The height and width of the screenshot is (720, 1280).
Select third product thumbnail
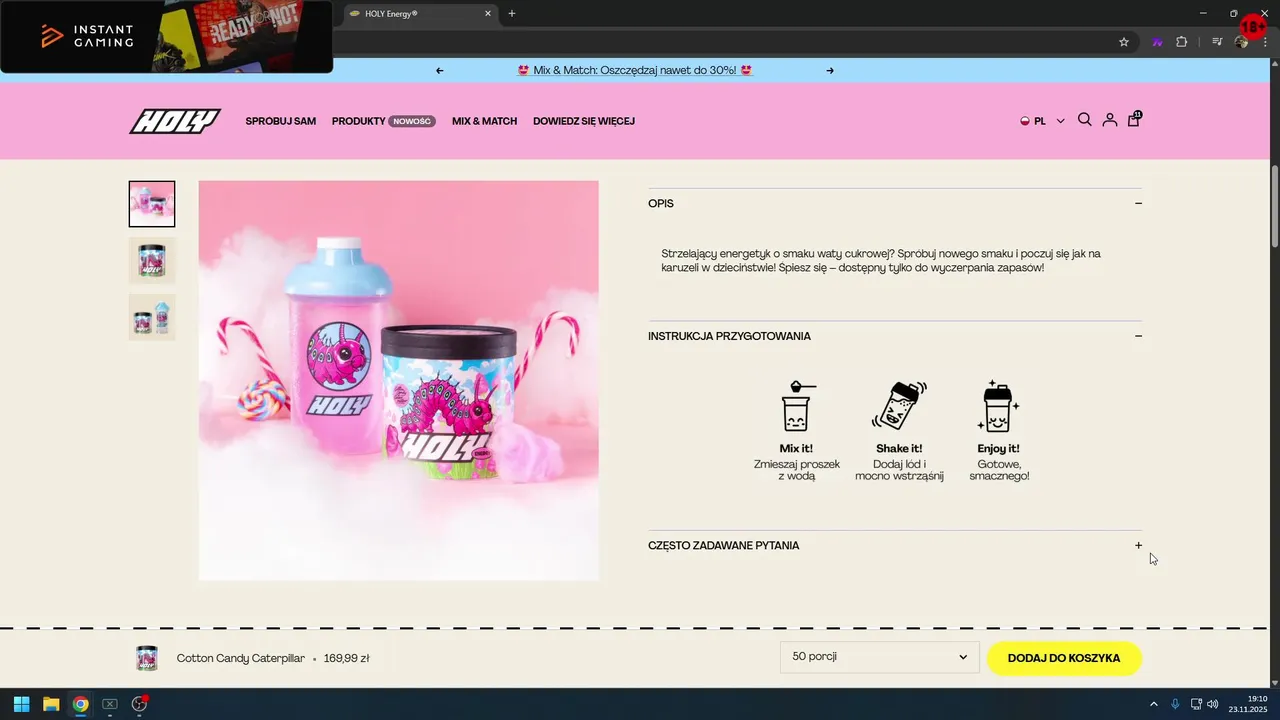click(x=152, y=317)
